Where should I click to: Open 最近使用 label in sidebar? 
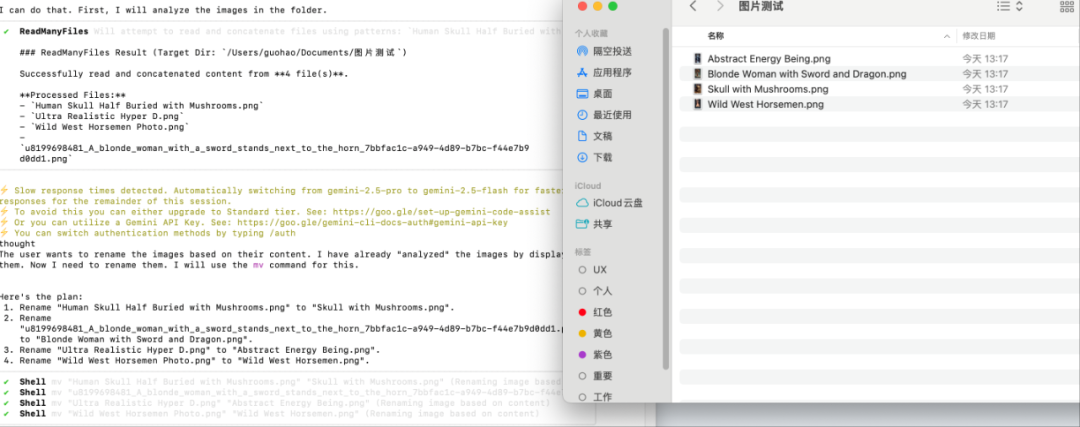click(612, 115)
